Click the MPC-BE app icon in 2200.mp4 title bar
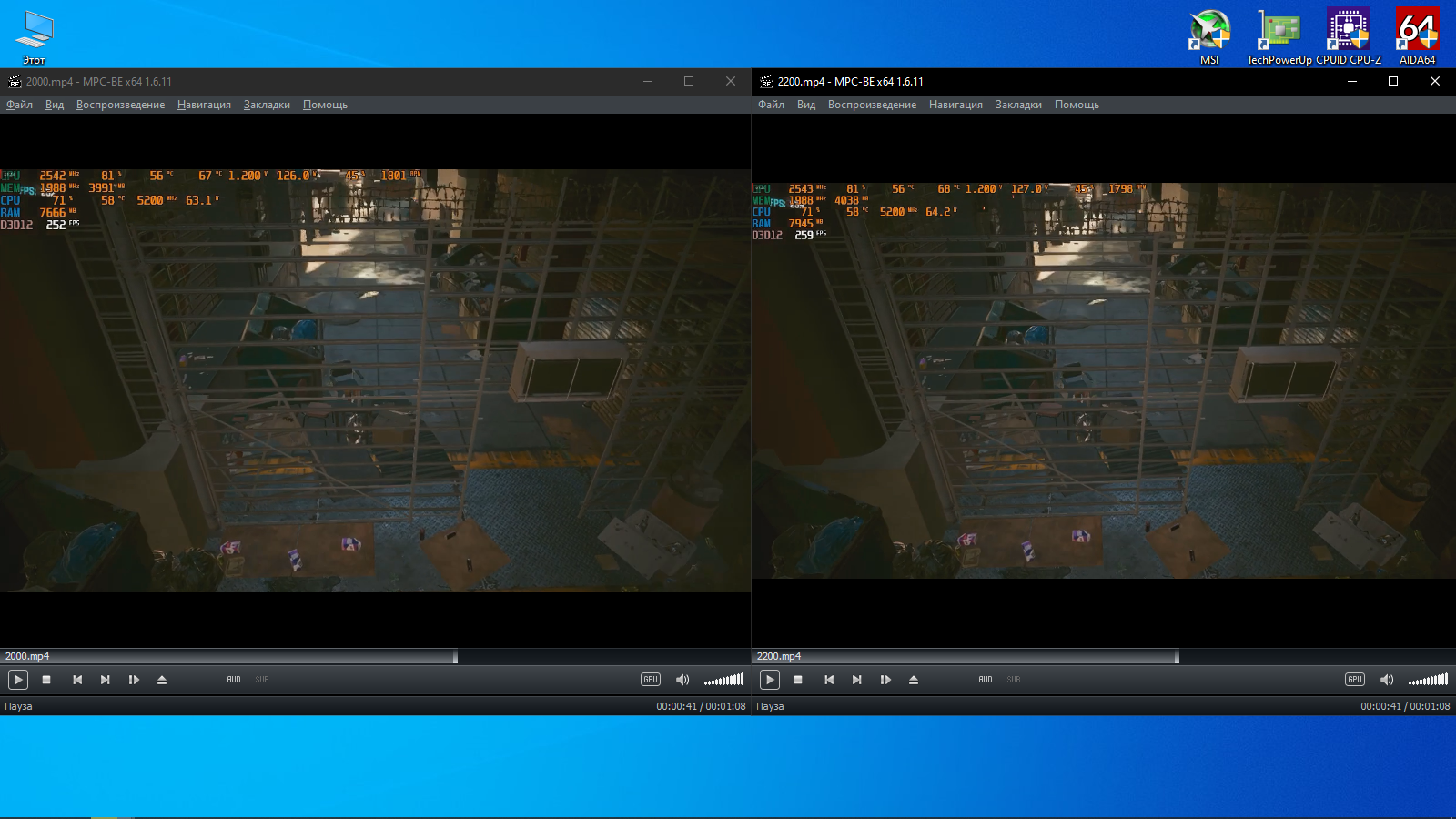The width and height of the screenshot is (1456, 819). [x=766, y=81]
